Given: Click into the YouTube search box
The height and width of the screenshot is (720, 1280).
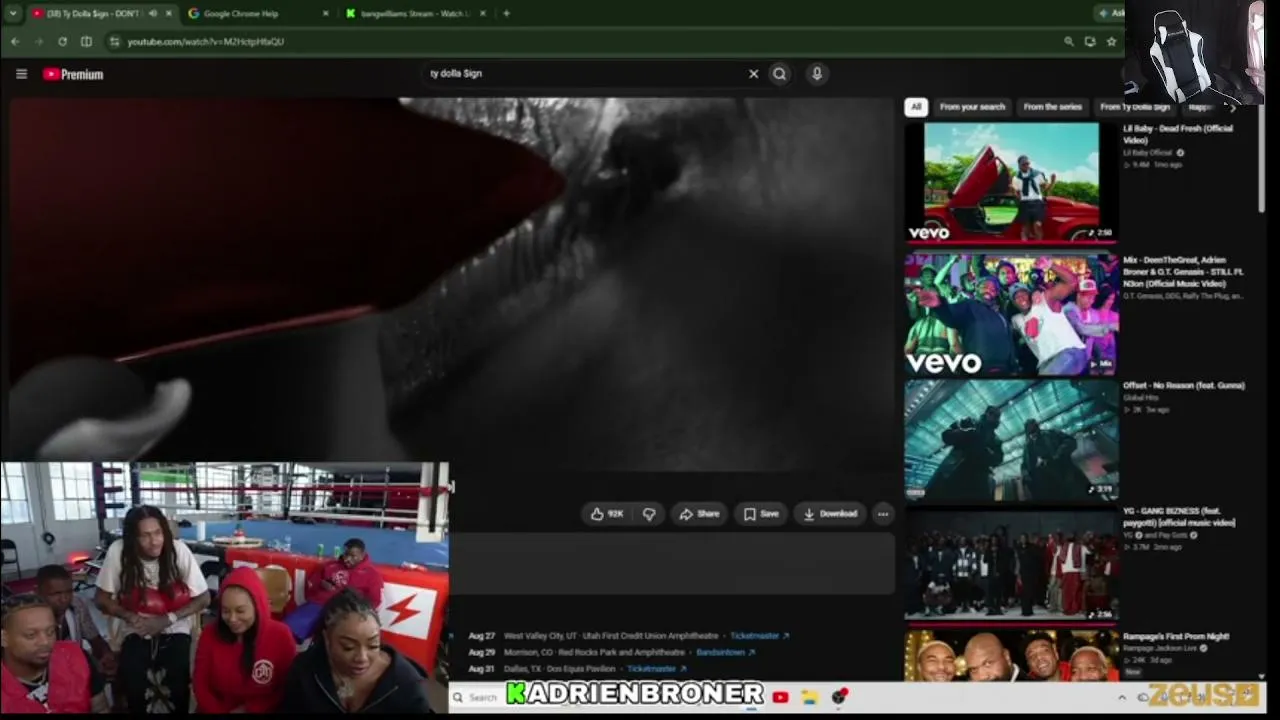Looking at the screenshot, I should [585, 74].
